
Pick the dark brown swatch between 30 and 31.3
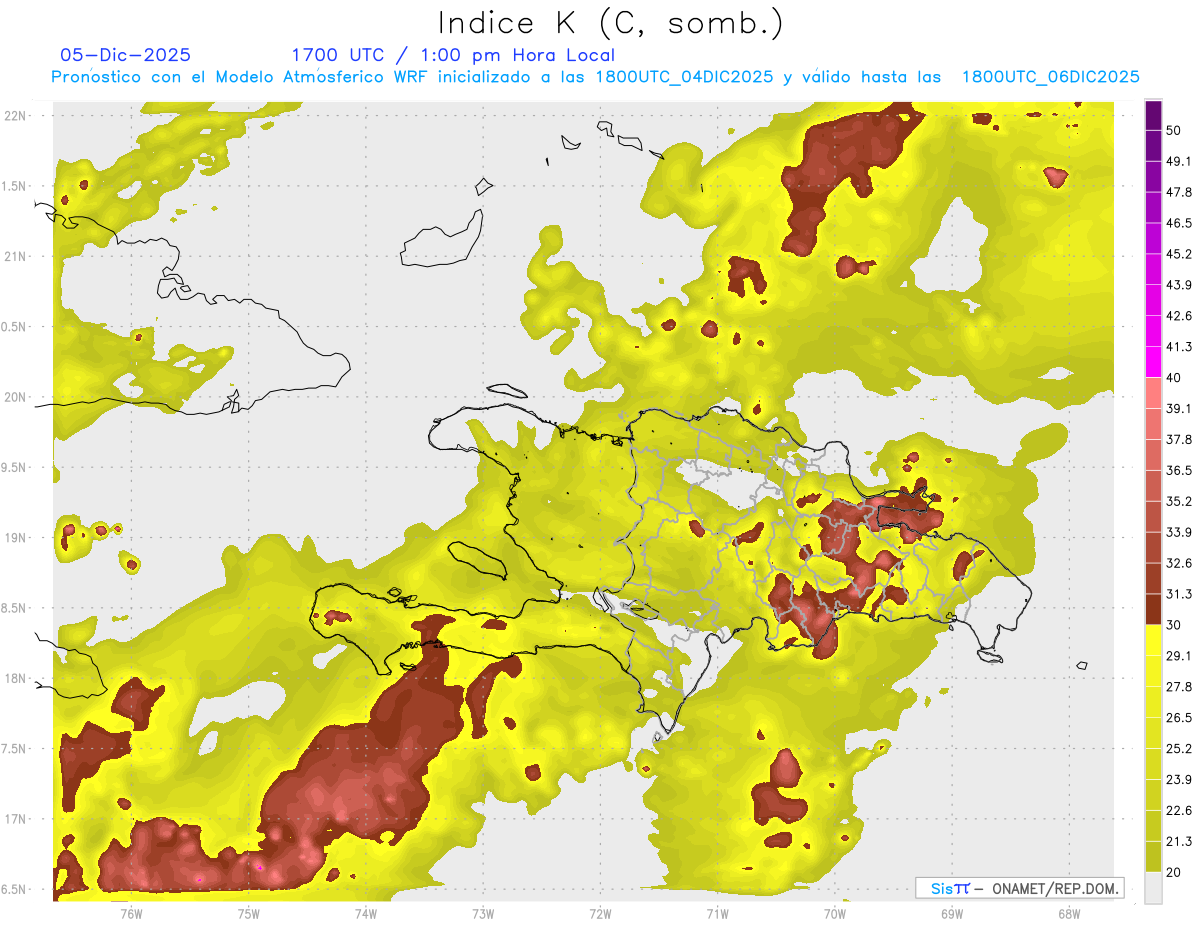1154,609
